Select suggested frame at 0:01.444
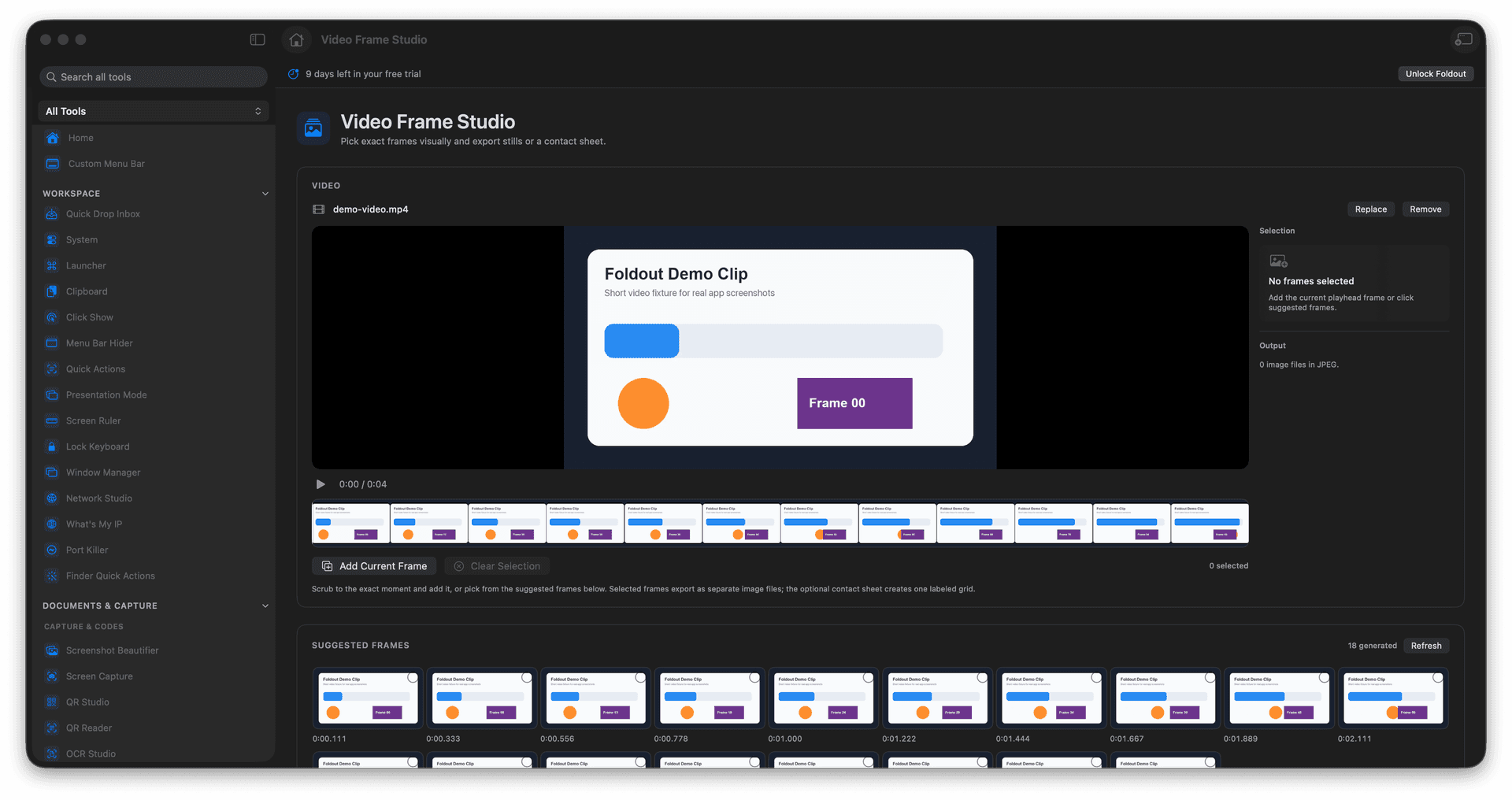 point(1051,698)
